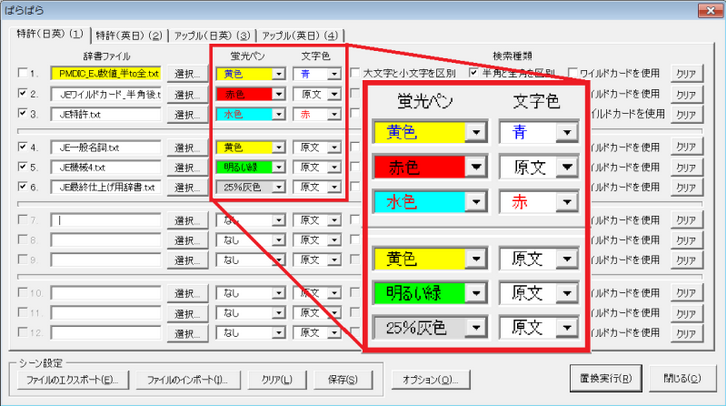Open オプション(O) settings button
The width and height of the screenshot is (726, 406).
[429, 381]
